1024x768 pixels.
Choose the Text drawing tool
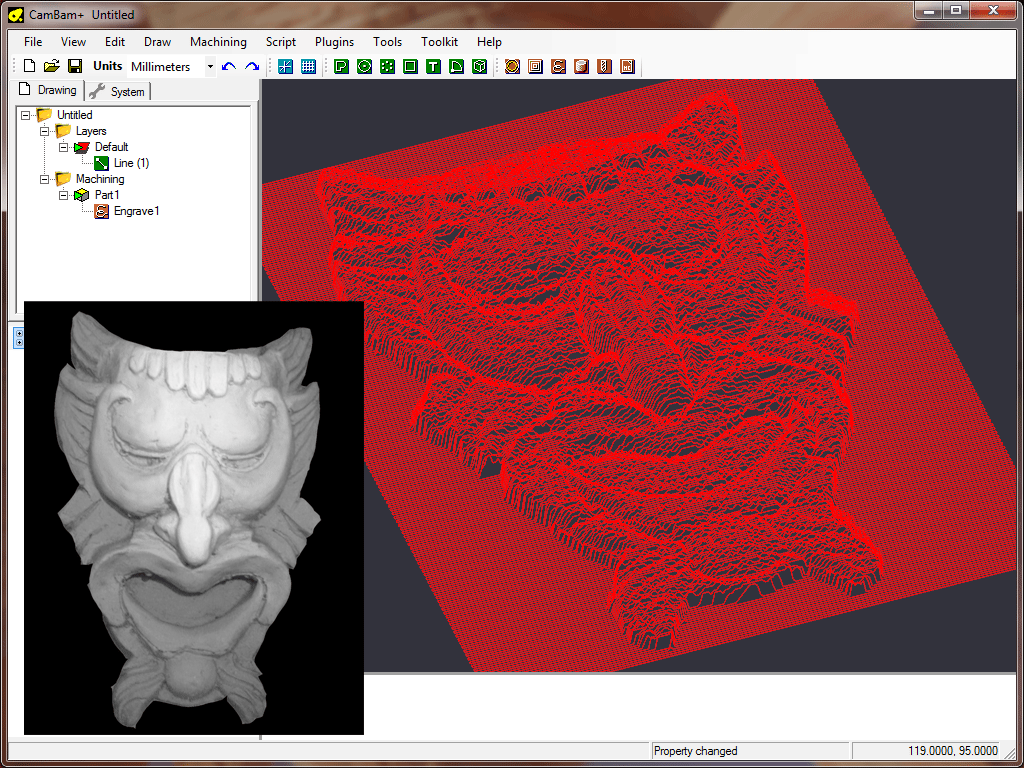[433, 66]
